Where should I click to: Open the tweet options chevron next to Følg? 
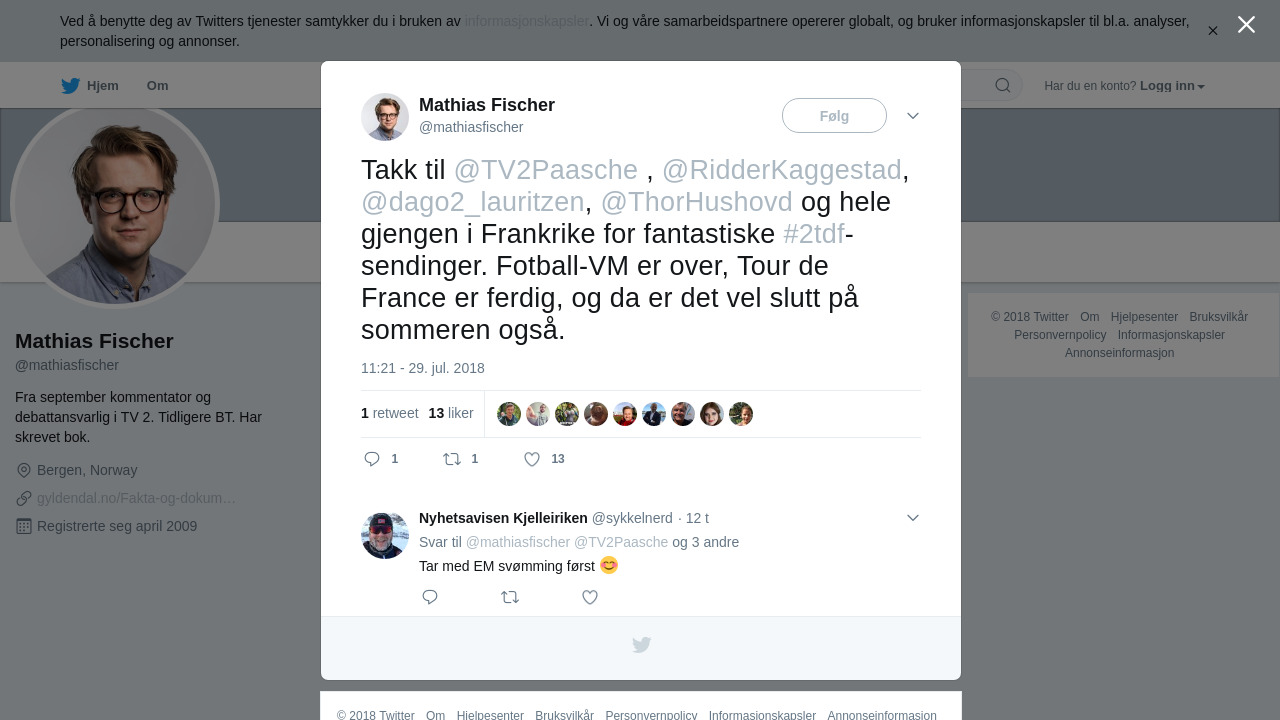(913, 116)
